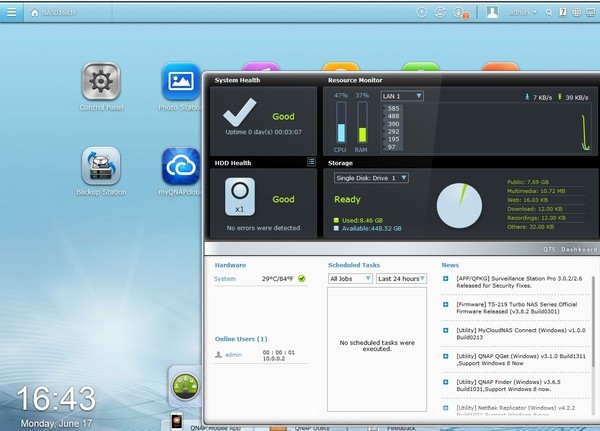Click the Available:448.52 GB legend
Image resolution: width=600 pixels, height=431 pixels.
tap(368, 229)
